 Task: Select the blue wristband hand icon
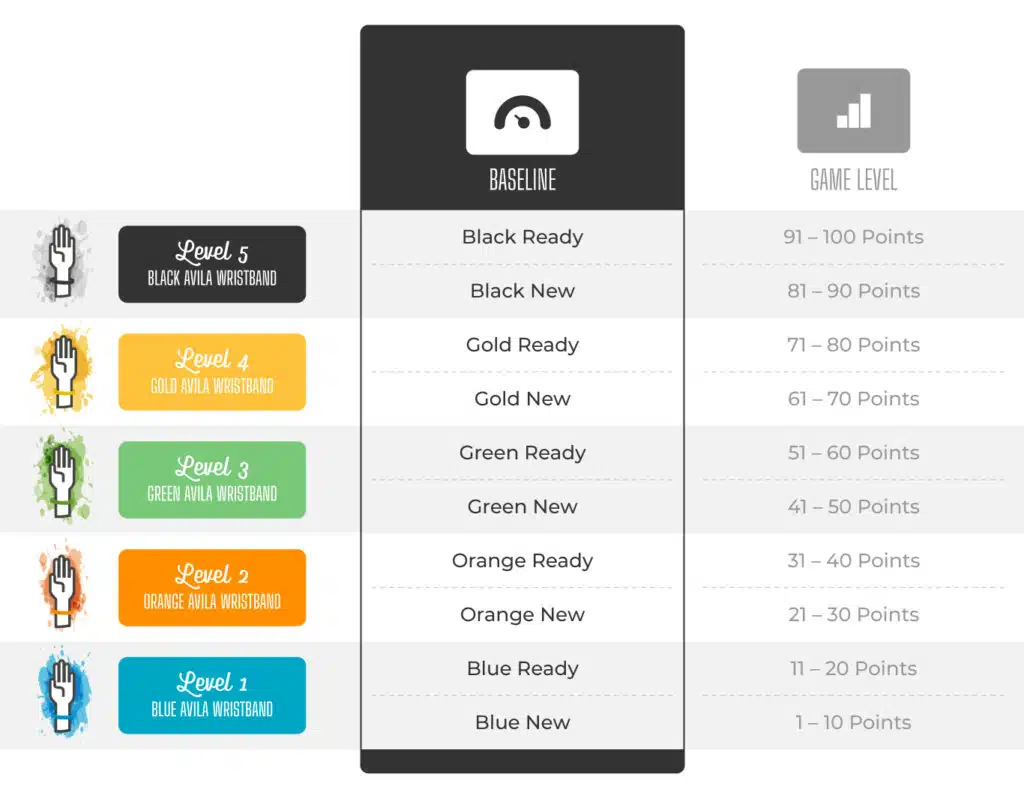[63, 694]
